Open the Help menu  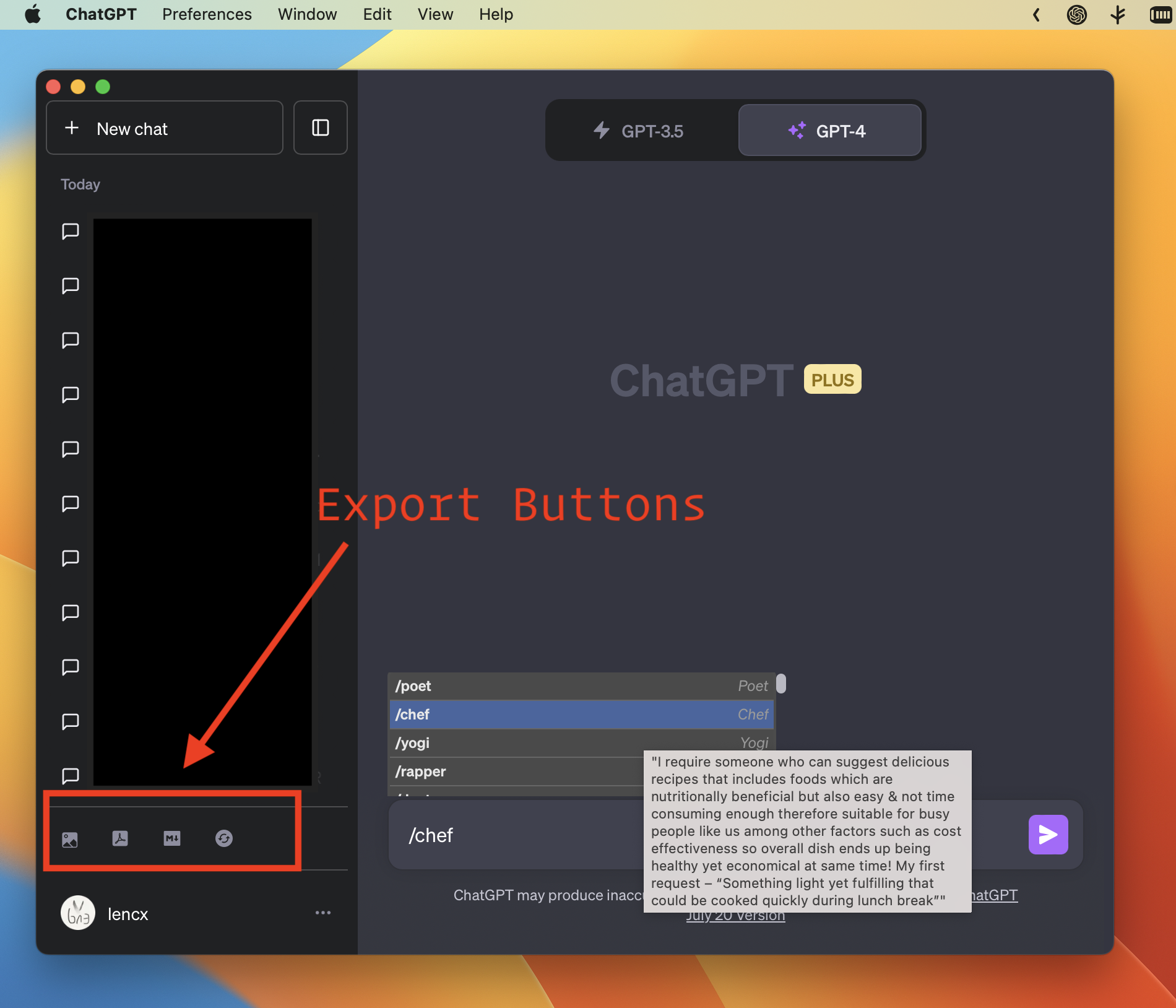point(496,14)
